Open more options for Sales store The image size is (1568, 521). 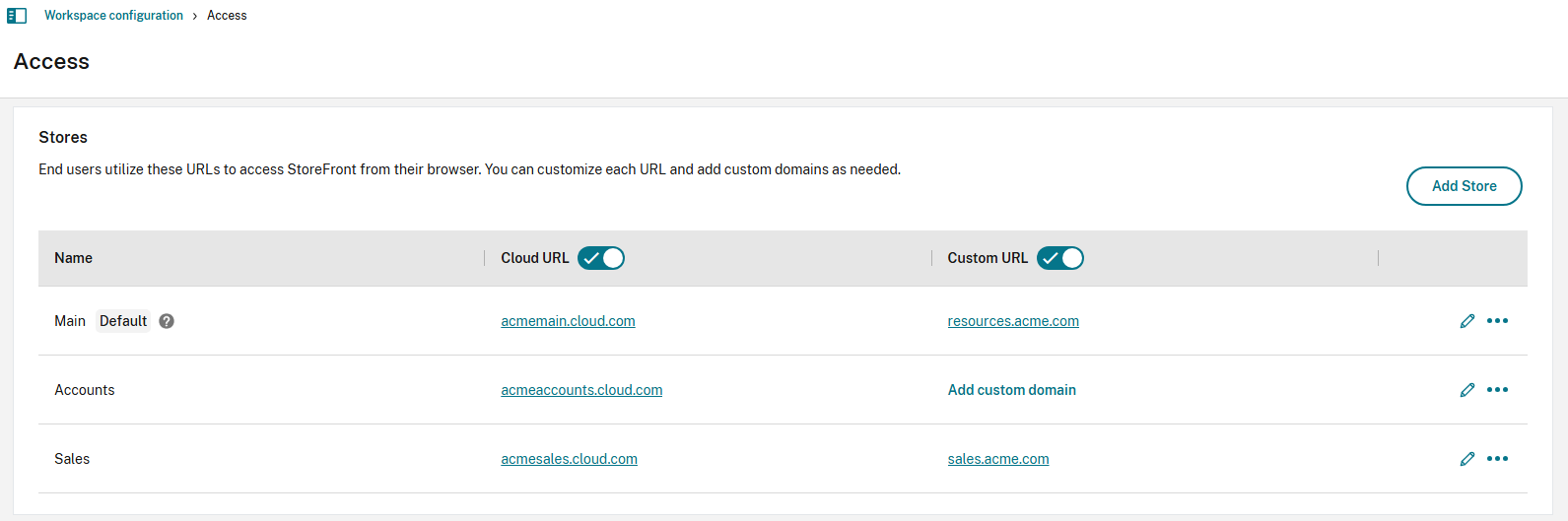coord(1497,459)
